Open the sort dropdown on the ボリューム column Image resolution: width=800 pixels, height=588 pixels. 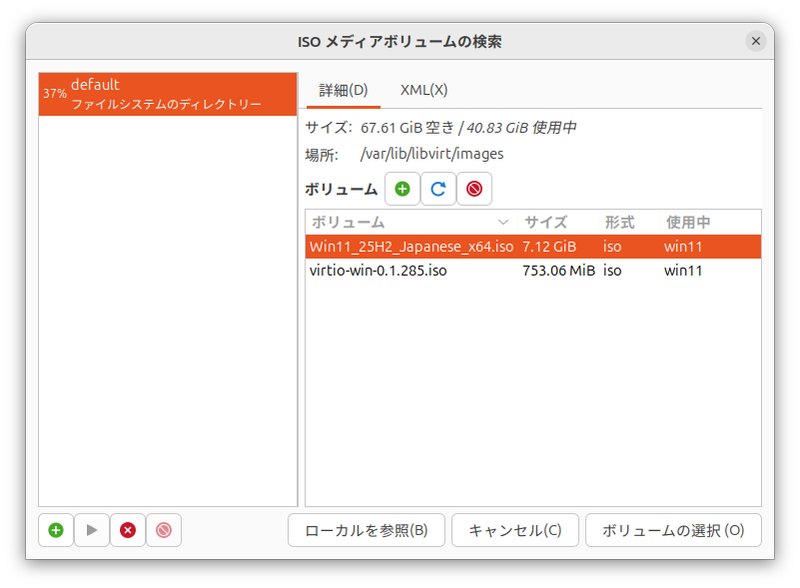click(502, 221)
